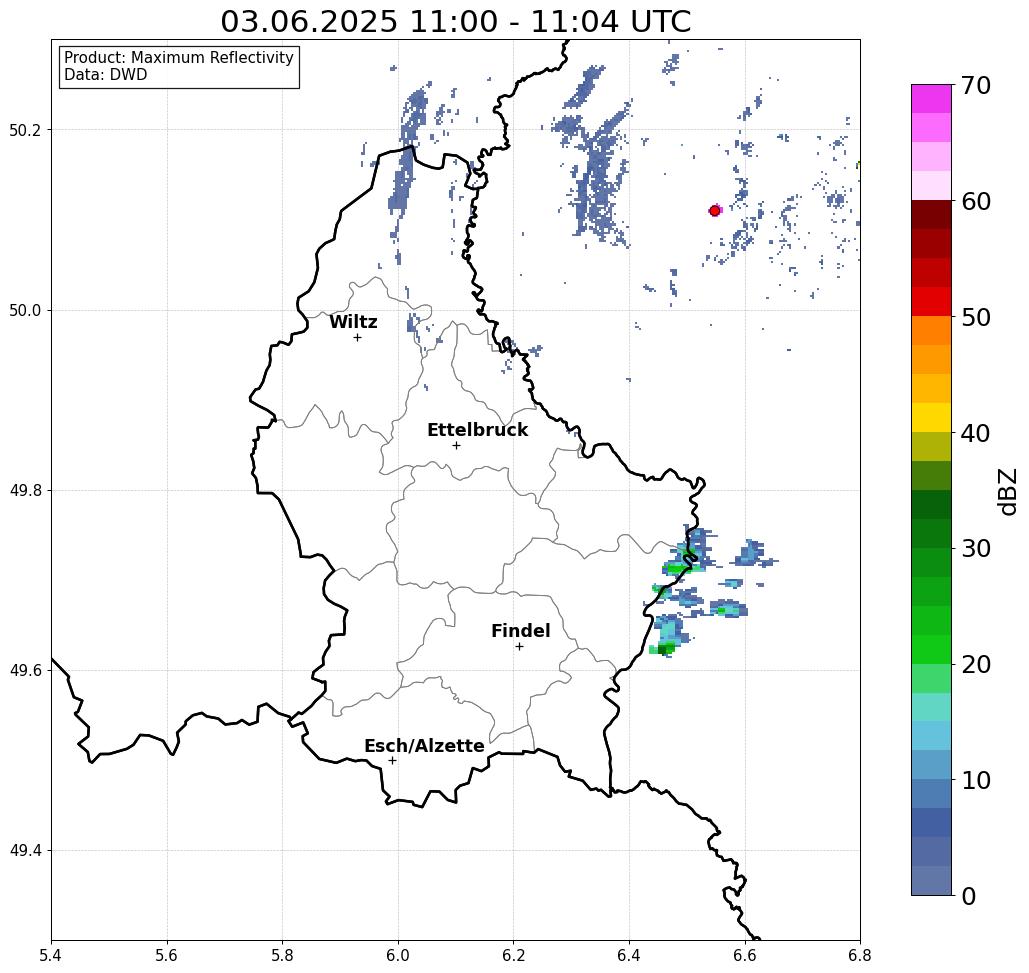1029x973 pixels.
Task: Click the colorbar tick label 70
Action: (x=975, y=85)
